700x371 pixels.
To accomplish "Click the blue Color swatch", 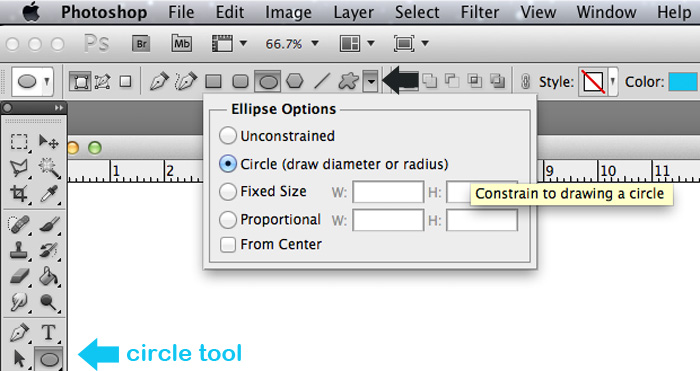I will 683,82.
